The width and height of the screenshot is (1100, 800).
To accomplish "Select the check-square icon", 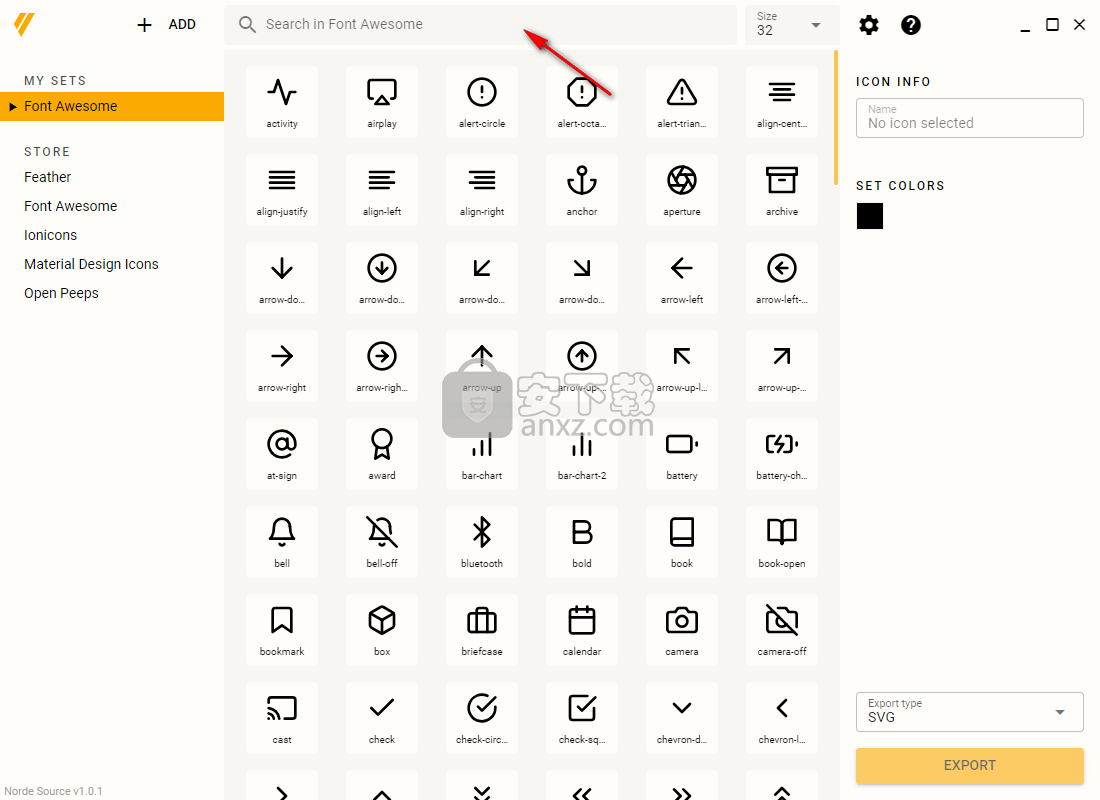I will (x=582, y=718).
